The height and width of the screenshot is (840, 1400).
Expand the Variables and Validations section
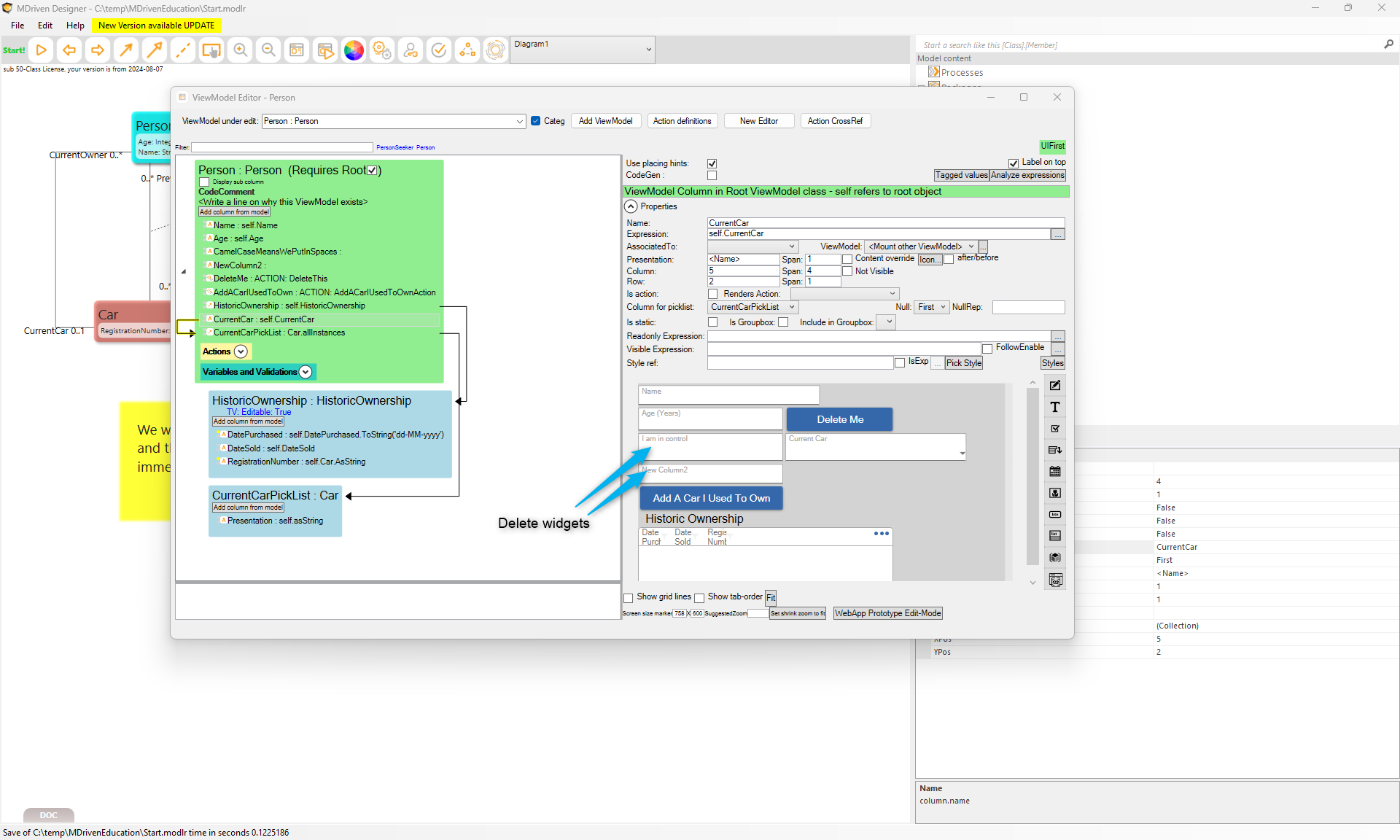(306, 373)
